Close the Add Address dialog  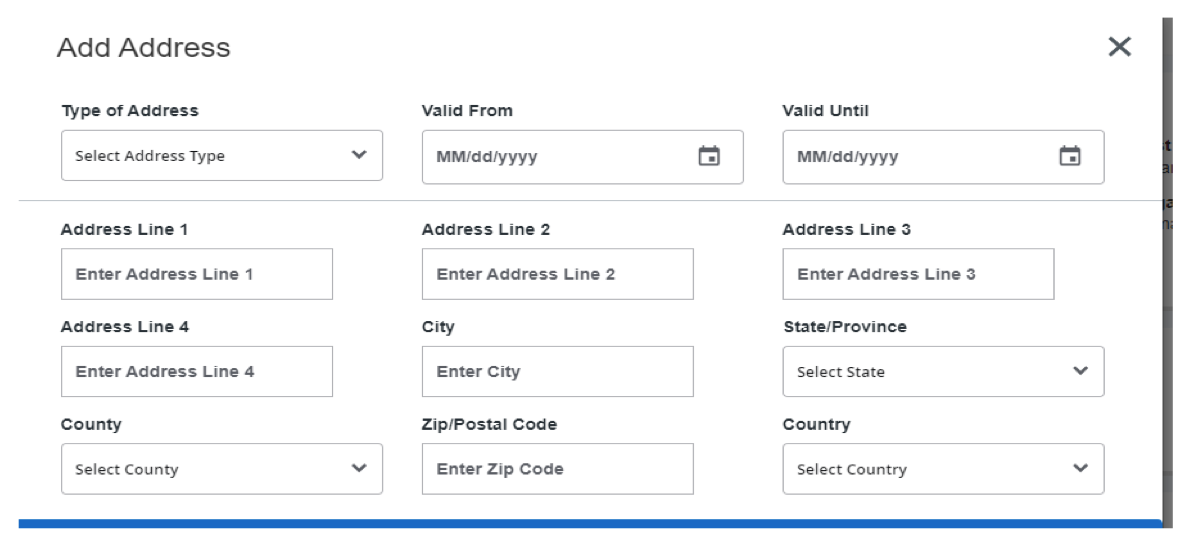pos(1119,46)
